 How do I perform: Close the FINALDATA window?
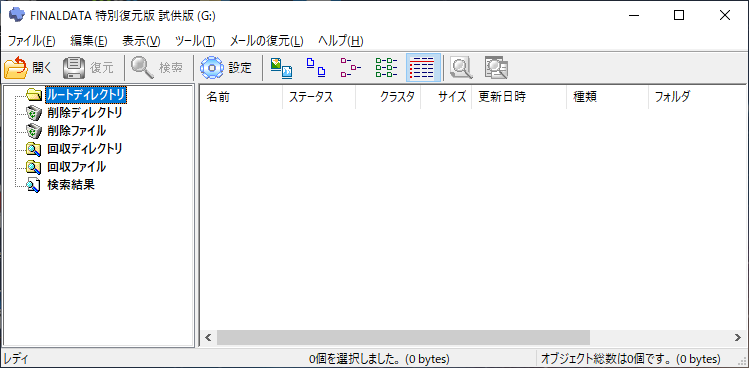tap(725, 15)
